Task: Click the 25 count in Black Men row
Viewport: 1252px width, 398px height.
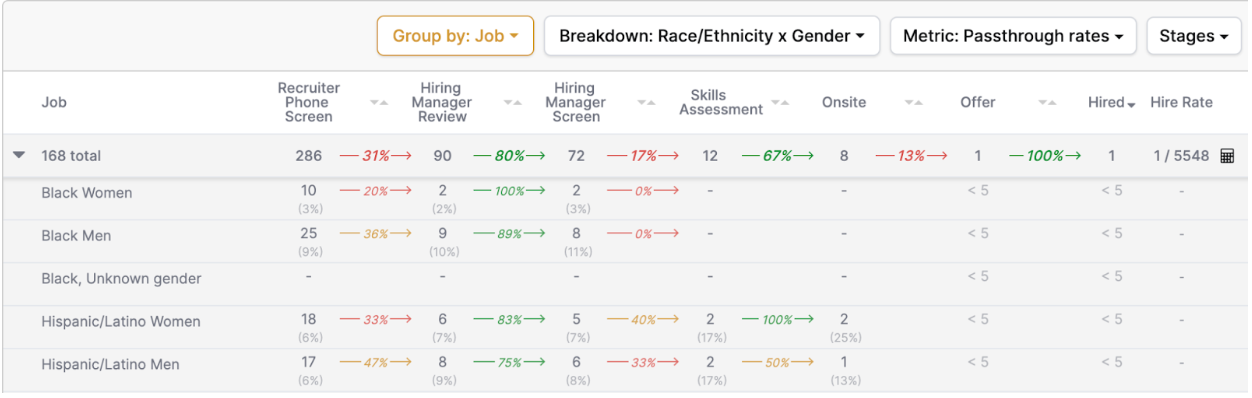Action: coord(309,233)
